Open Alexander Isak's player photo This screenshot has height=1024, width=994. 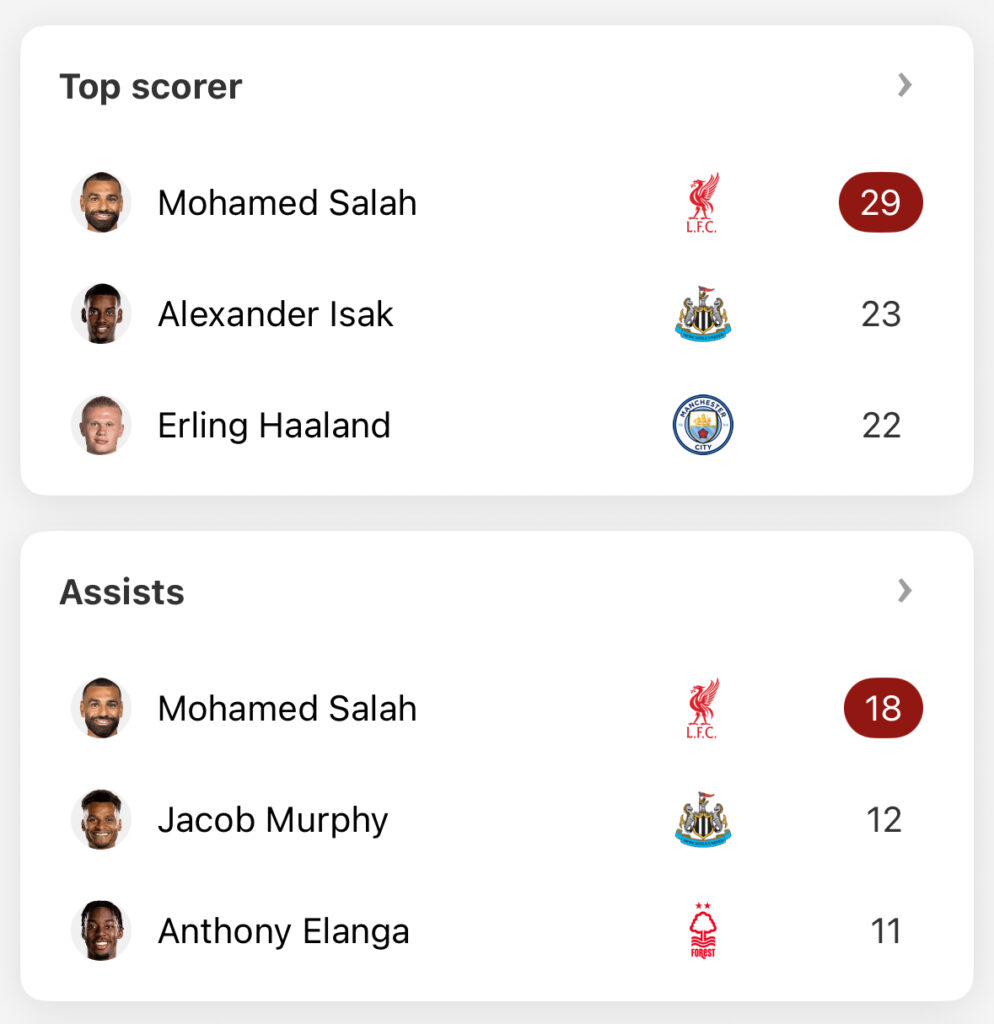(x=101, y=313)
